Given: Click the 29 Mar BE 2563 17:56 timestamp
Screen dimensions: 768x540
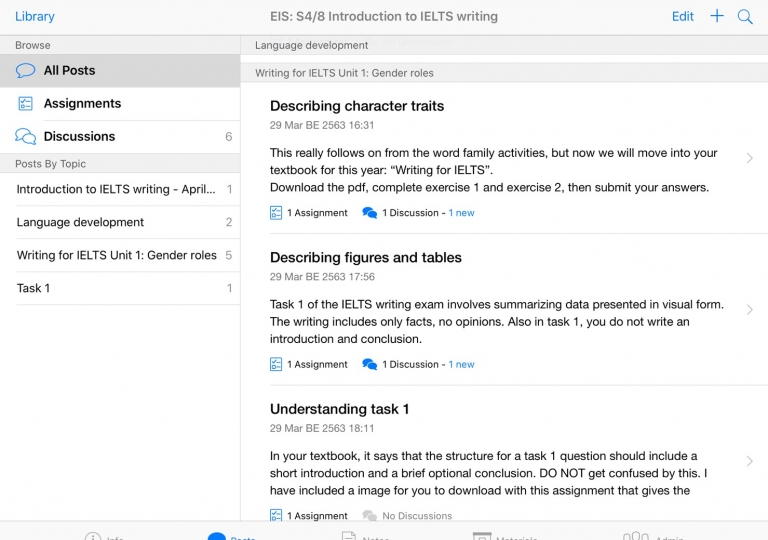Looking at the screenshot, I should (x=322, y=276).
